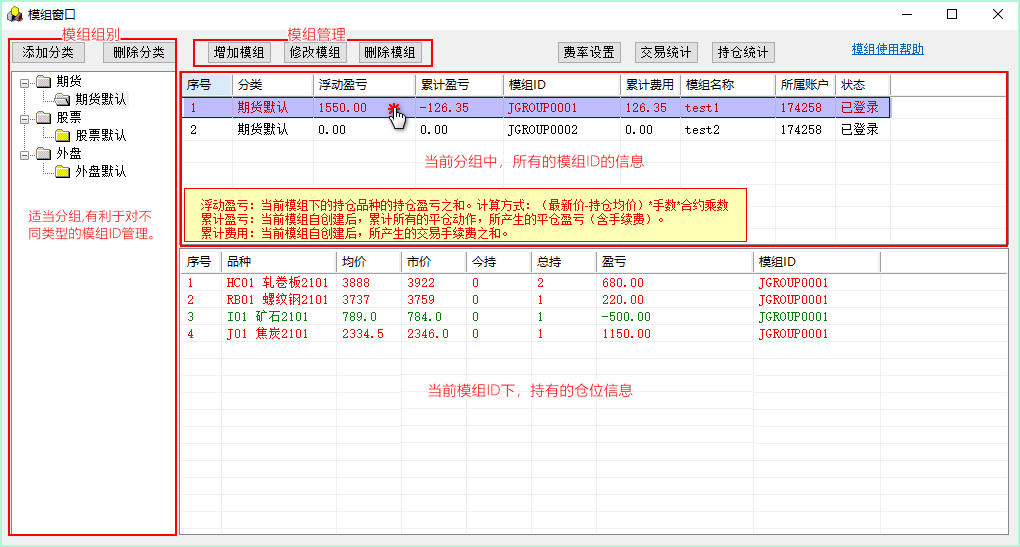This screenshot has height=547, width=1020.
Task: Click the 外盘 folder icon
Action: [44, 153]
